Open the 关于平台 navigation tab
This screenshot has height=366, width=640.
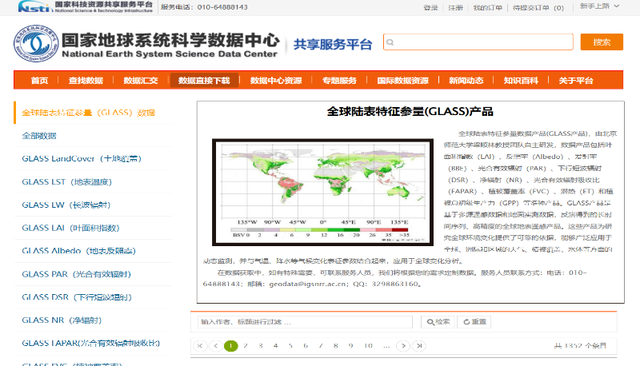click(576, 80)
